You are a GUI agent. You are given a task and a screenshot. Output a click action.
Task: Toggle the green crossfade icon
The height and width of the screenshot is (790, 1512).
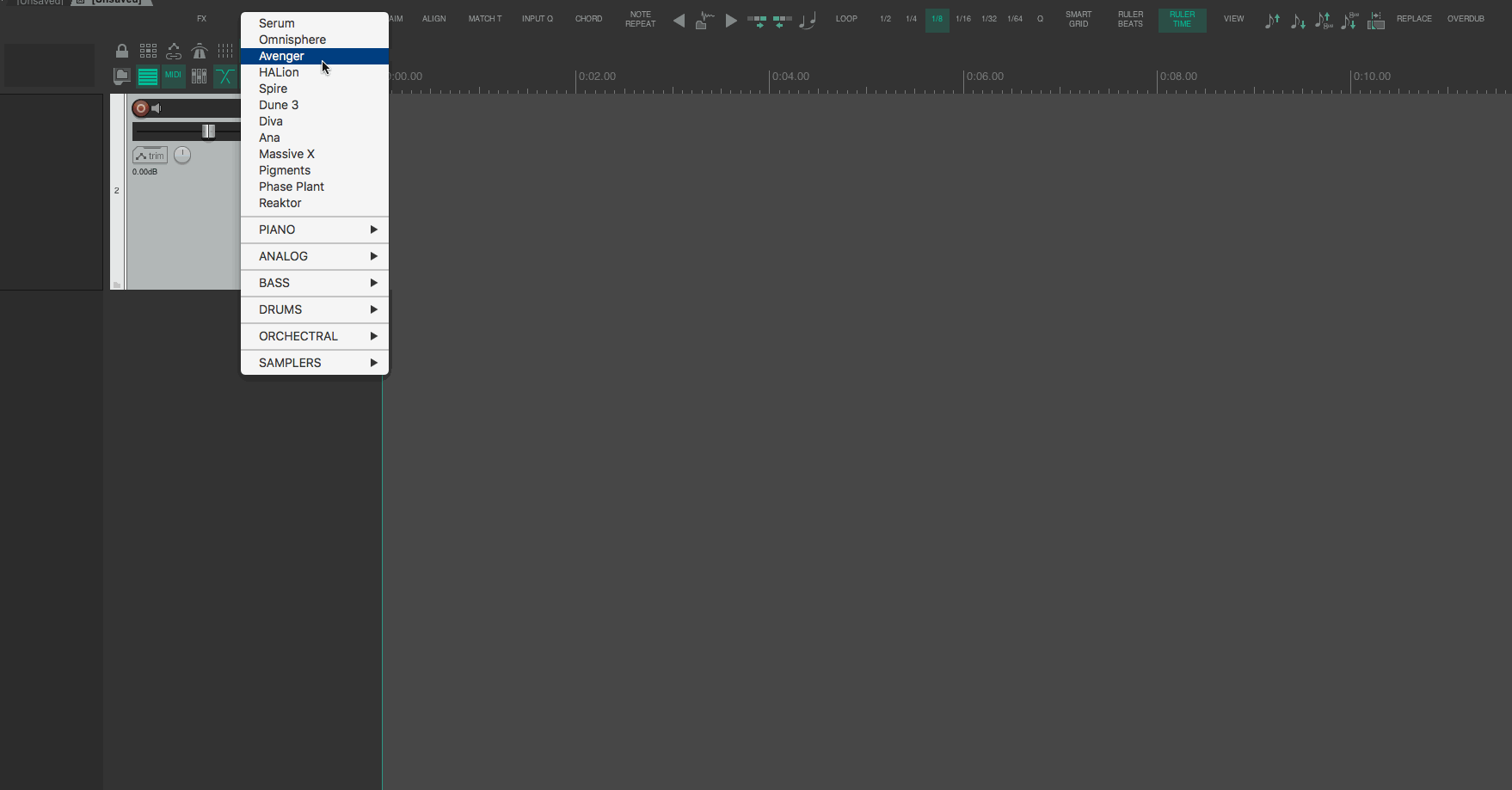tap(225, 77)
